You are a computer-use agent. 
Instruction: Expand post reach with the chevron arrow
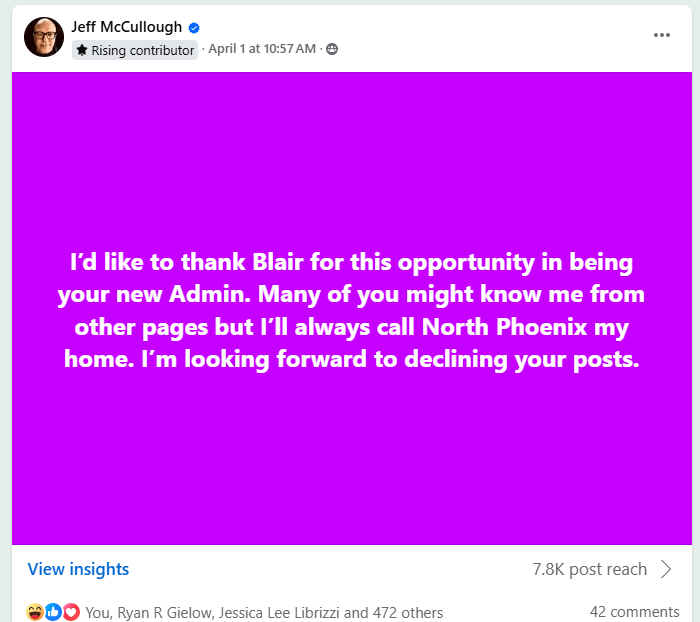[x=666, y=569]
